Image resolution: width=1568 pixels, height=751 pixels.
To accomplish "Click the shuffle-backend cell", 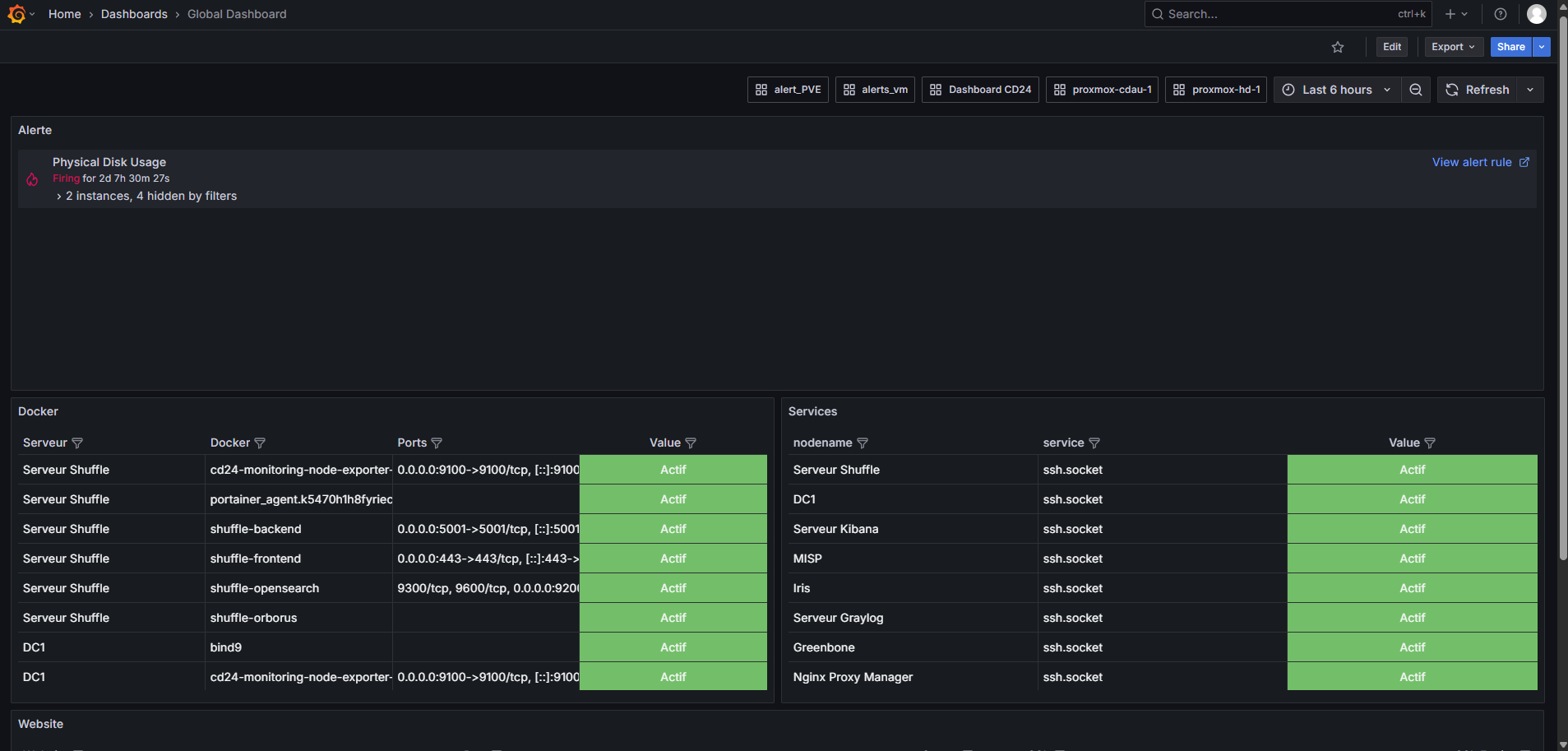I will tap(299, 529).
